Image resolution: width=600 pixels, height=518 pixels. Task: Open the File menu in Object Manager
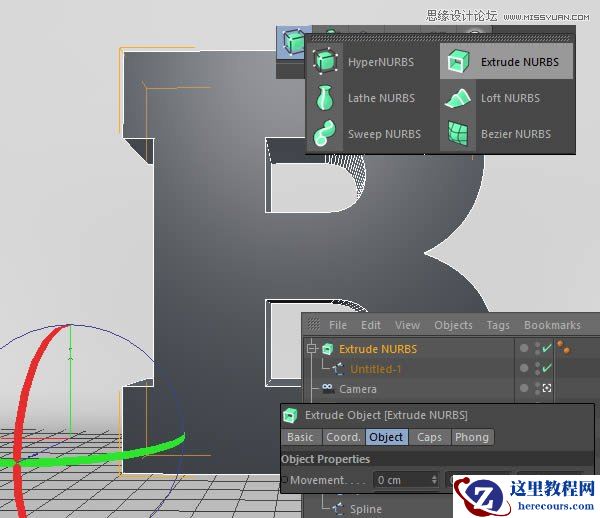[x=338, y=325]
